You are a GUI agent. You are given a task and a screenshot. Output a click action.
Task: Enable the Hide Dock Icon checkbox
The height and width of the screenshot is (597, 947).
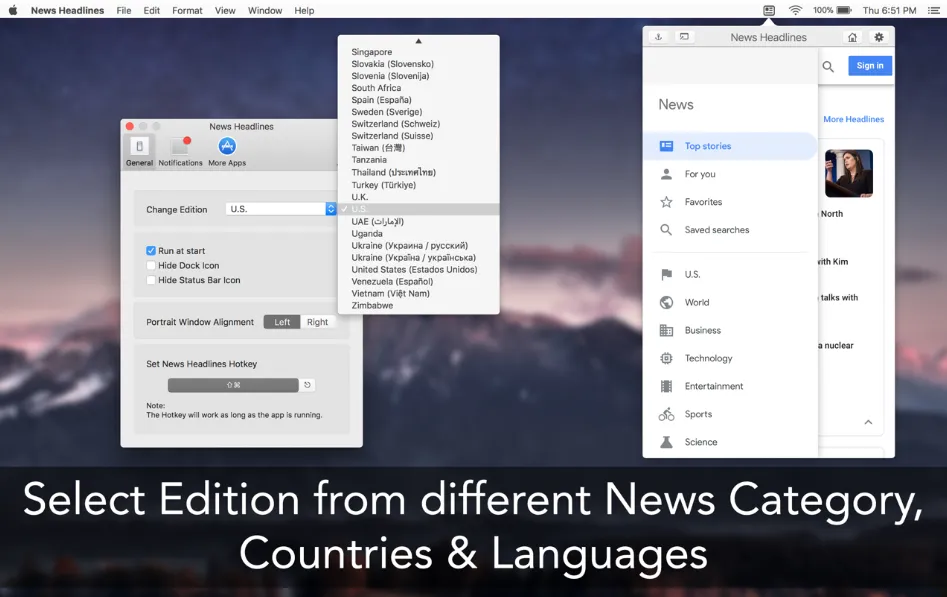[151, 265]
